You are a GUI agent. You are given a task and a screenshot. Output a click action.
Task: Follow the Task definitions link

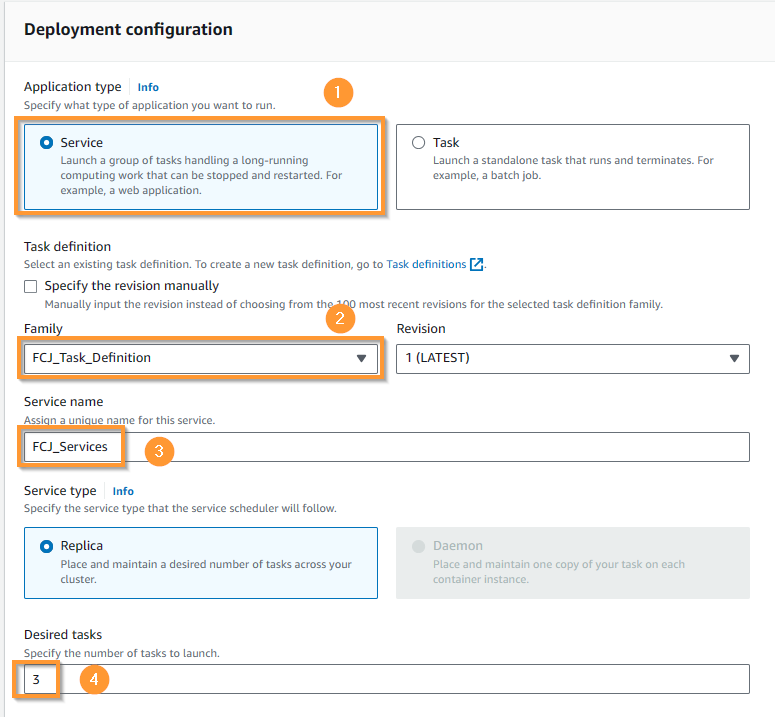point(426,264)
